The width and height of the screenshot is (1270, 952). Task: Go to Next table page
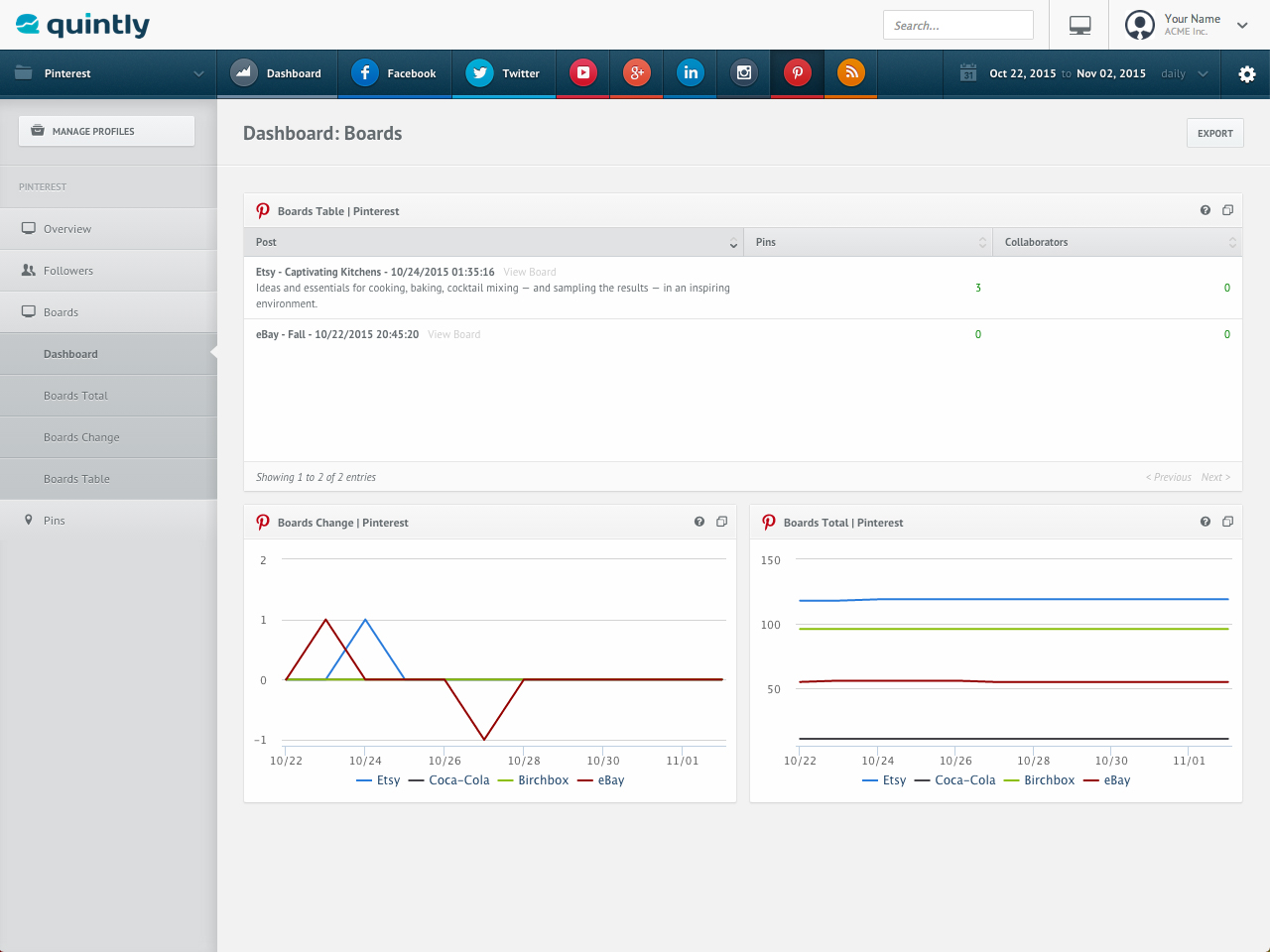point(1215,477)
